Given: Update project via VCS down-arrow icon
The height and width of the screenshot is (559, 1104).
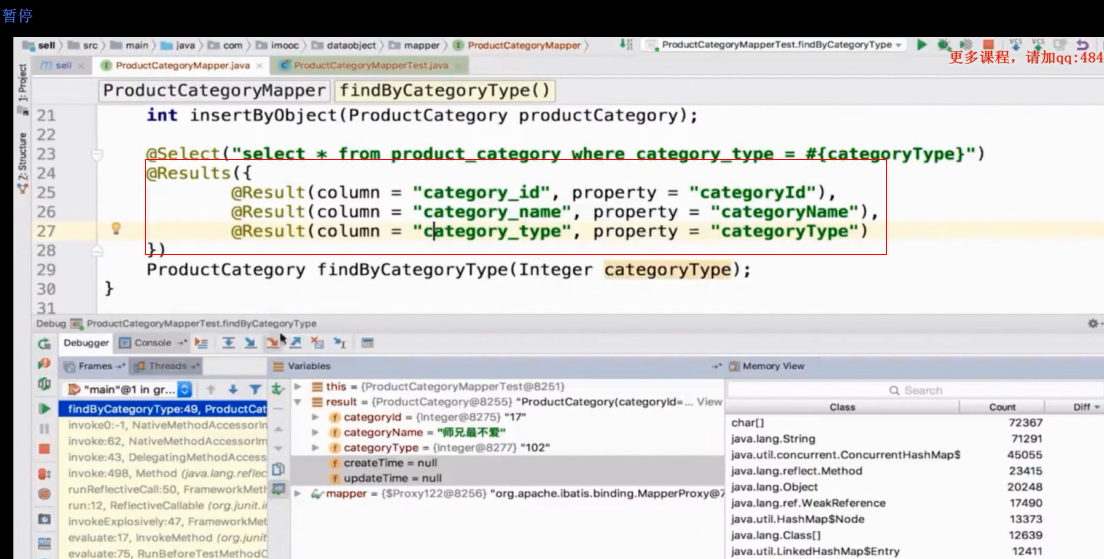Looking at the screenshot, I should point(1015,44).
